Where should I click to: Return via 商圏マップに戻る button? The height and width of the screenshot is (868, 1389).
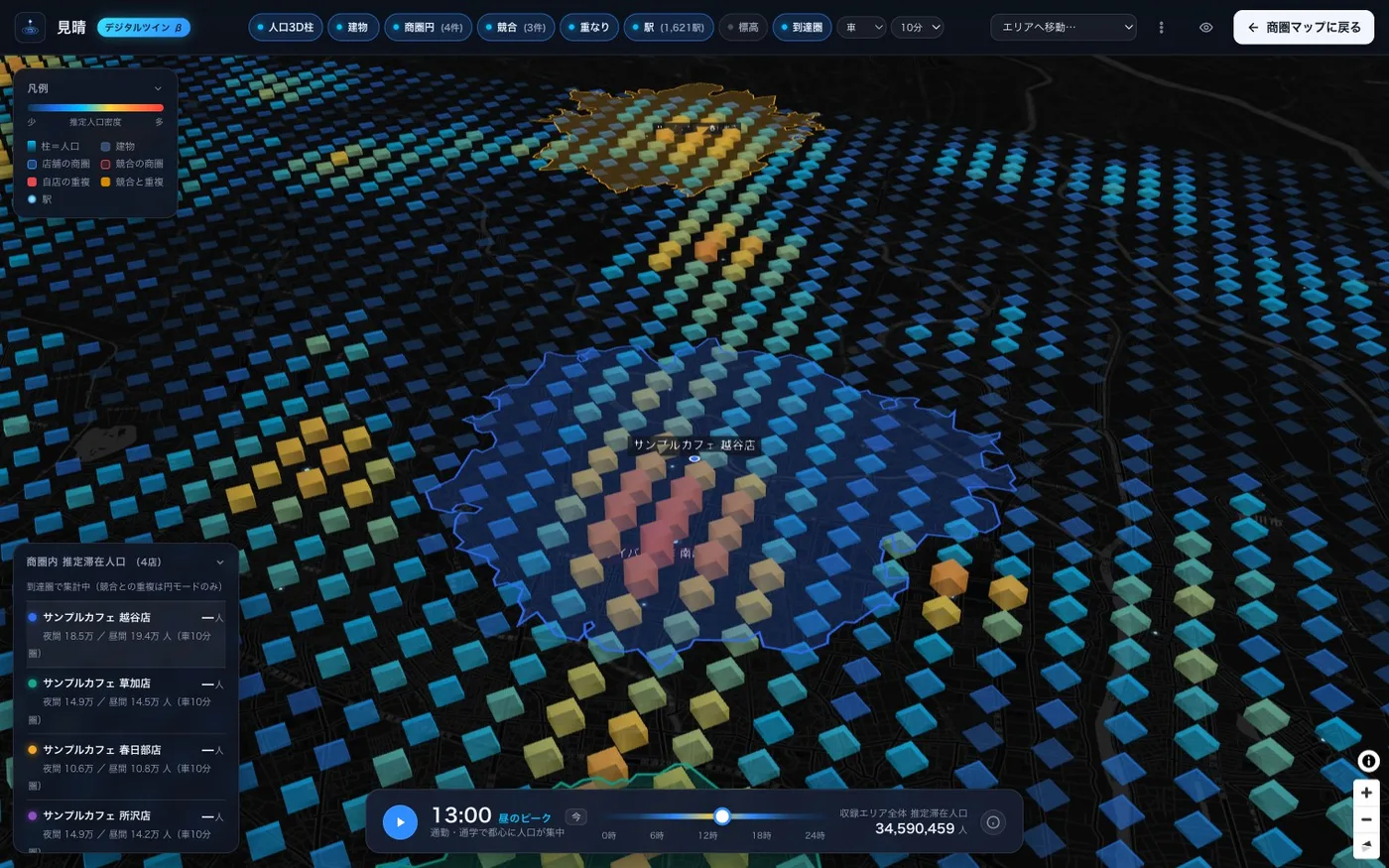1304,28
